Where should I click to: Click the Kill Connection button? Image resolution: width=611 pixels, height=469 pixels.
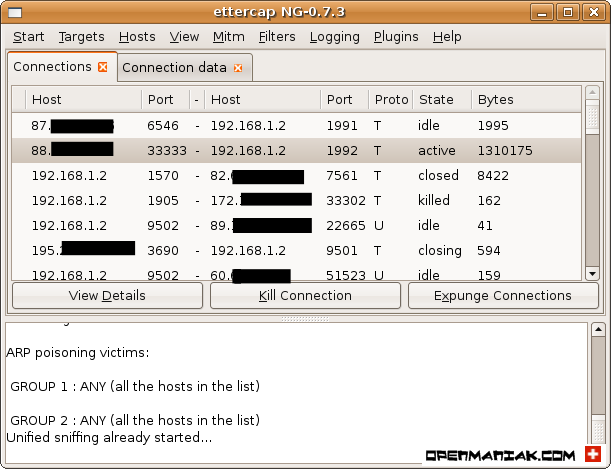tap(305, 295)
